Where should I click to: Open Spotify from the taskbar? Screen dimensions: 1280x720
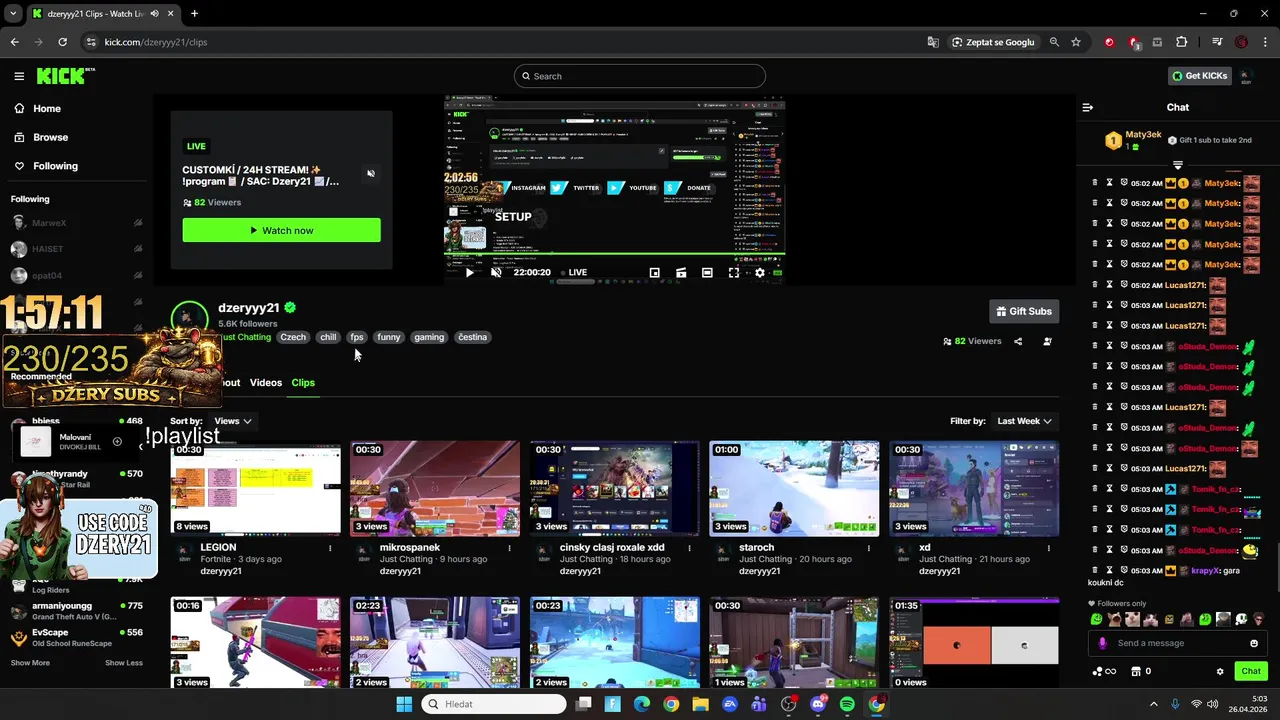coord(847,704)
